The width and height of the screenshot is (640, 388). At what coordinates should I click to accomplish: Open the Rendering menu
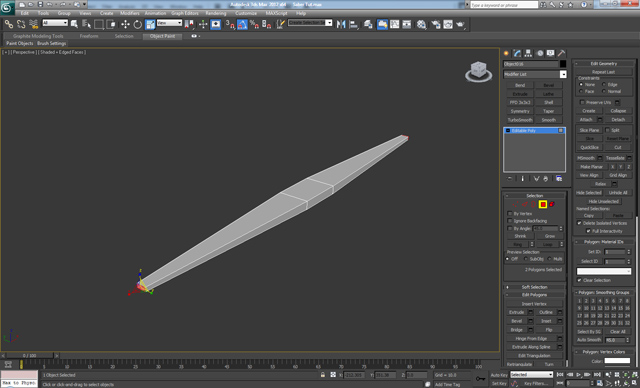click(x=216, y=13)
